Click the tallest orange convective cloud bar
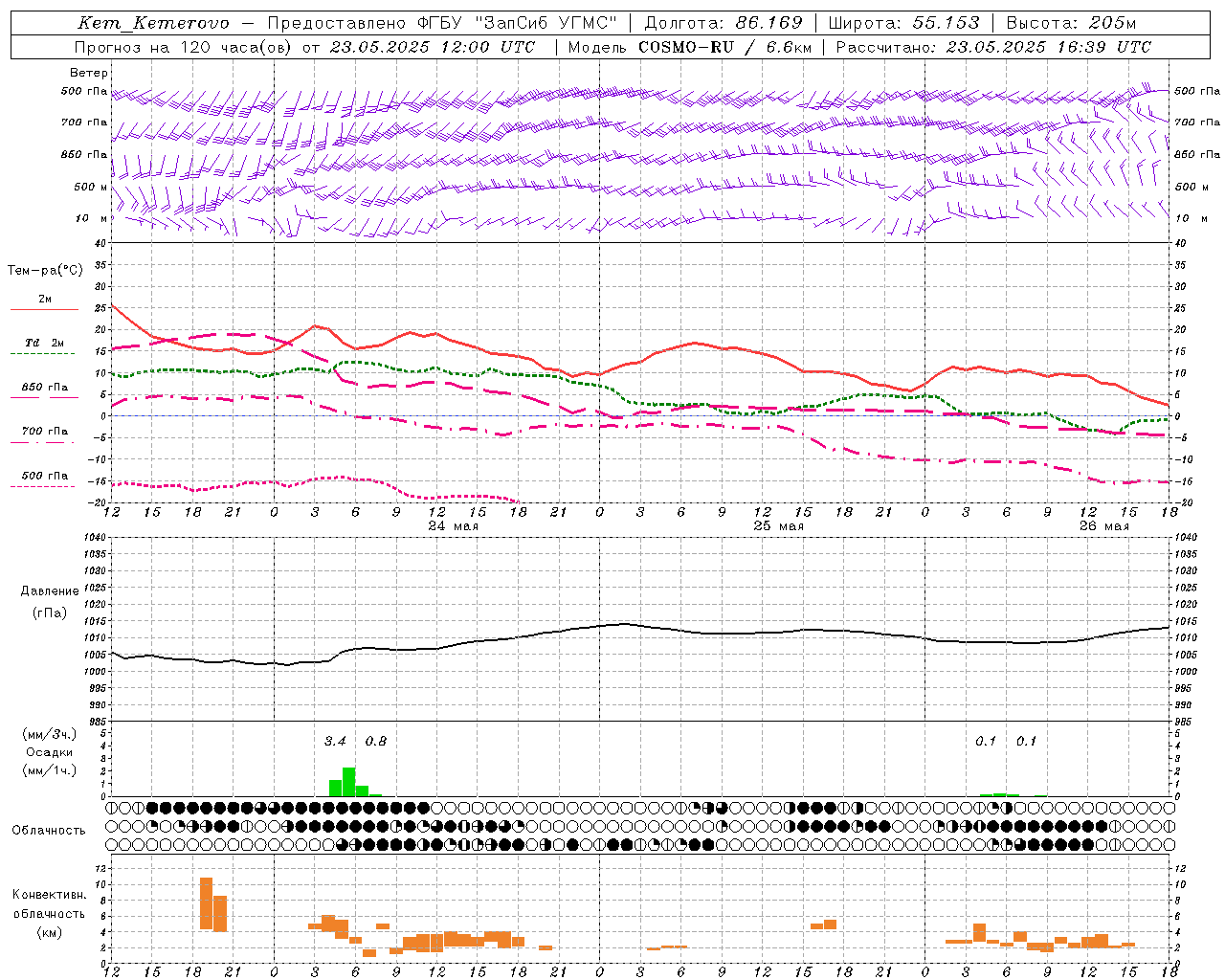The image size is (1225, 980). (x=206, y=903)
